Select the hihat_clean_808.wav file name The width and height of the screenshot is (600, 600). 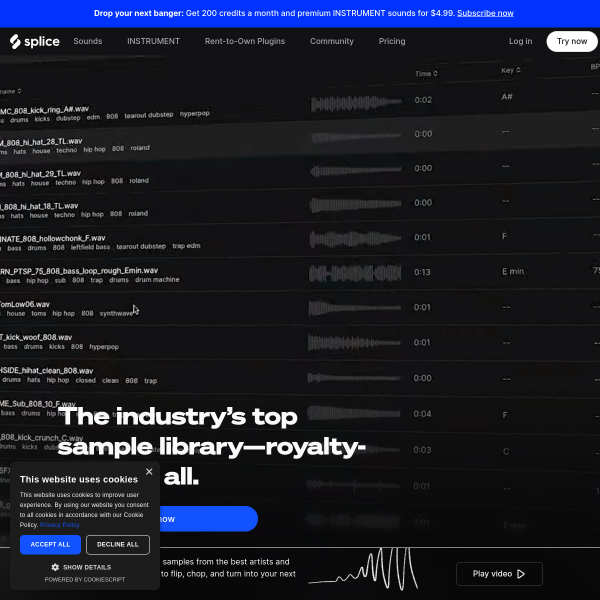pyautogui.click(x=46, y=371)
